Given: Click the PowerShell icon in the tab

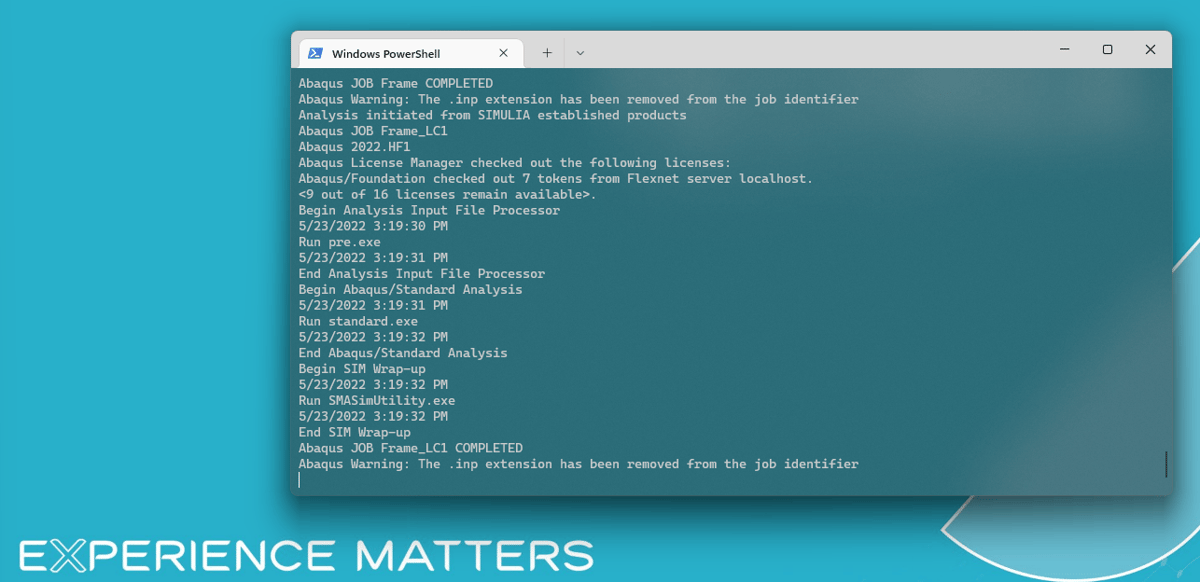Looking at the screenshot, I should 315,53.
